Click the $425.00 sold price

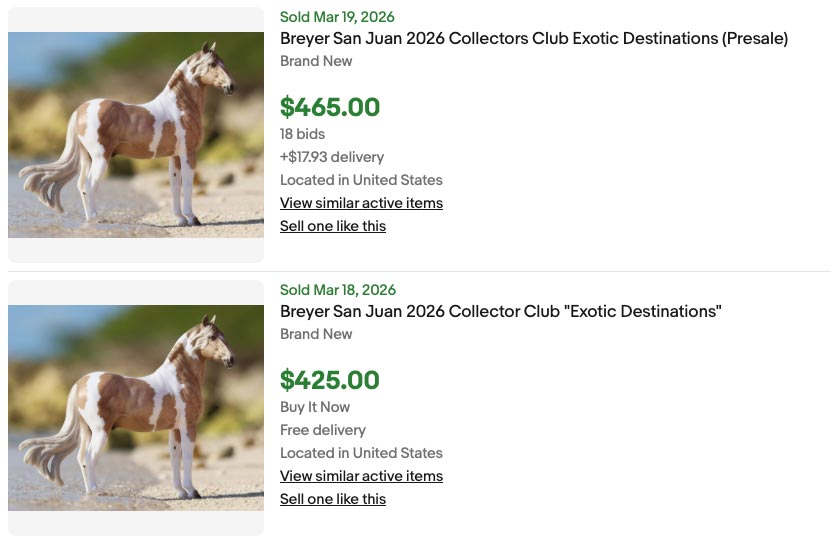[x=330, y=380]
